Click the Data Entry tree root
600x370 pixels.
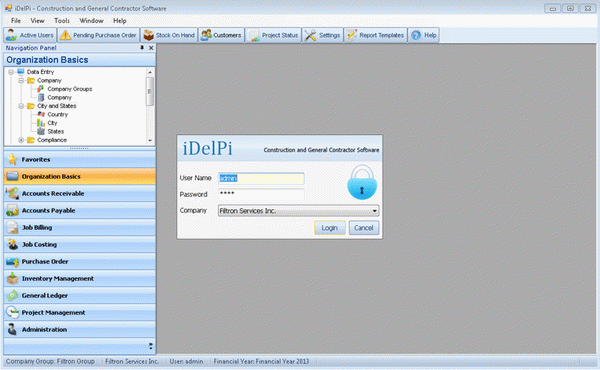[x=40, y=72]
